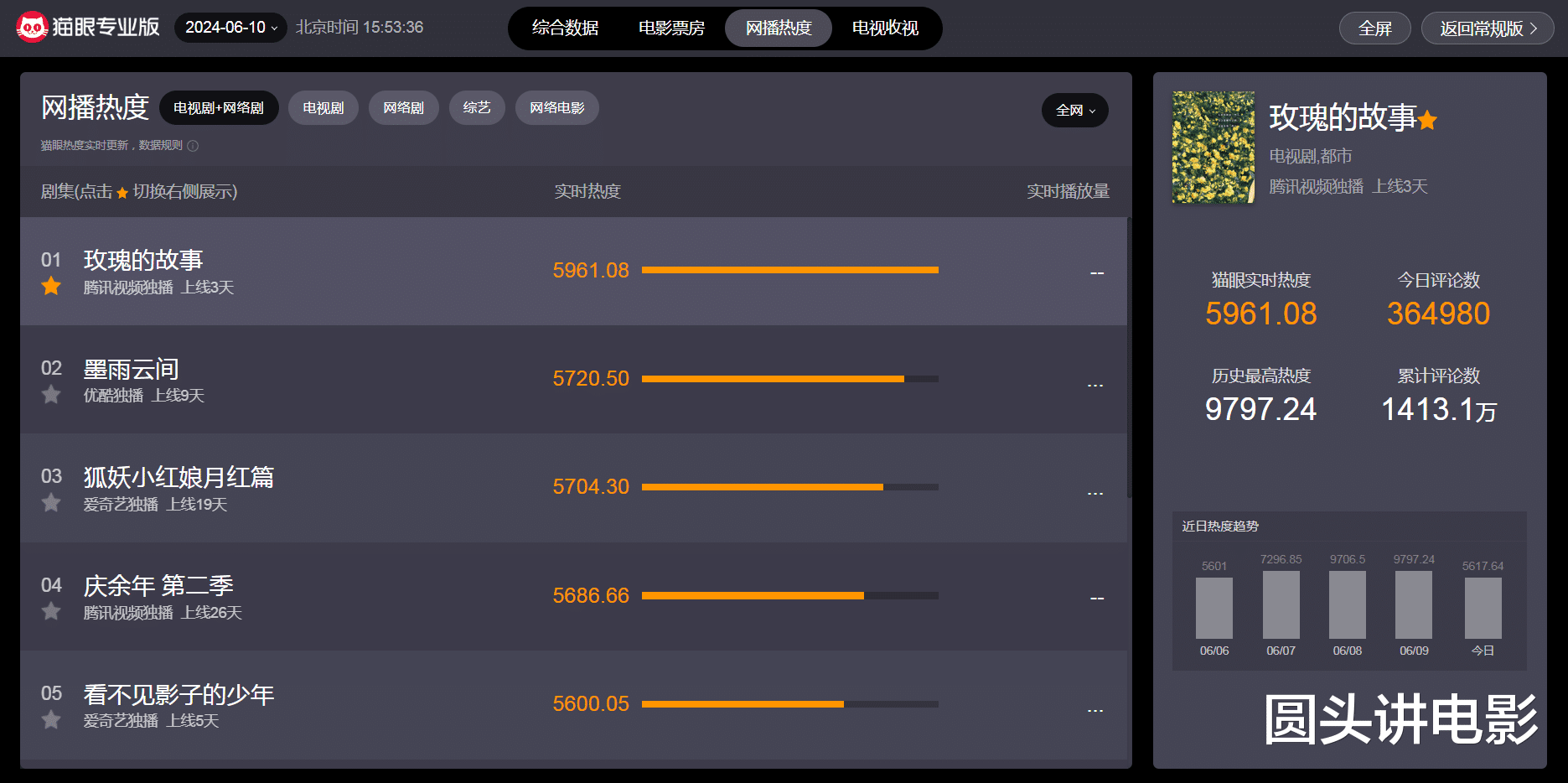This screenshot has height=783, width=1568.
Task: Click the 玫瑰的故事 poster thumbnail
Action: [1214, 147]
